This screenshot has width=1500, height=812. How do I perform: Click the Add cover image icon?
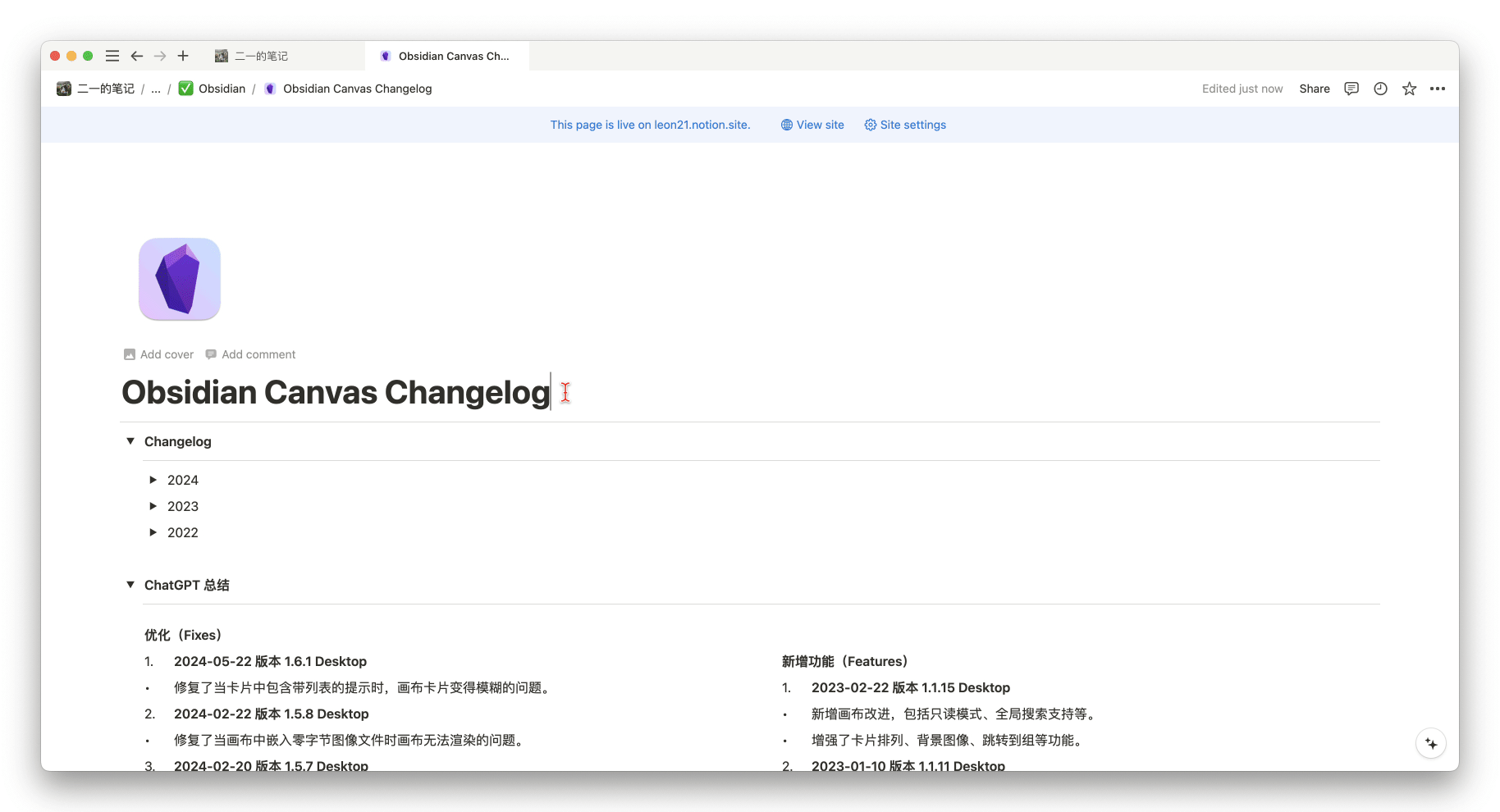130,354
